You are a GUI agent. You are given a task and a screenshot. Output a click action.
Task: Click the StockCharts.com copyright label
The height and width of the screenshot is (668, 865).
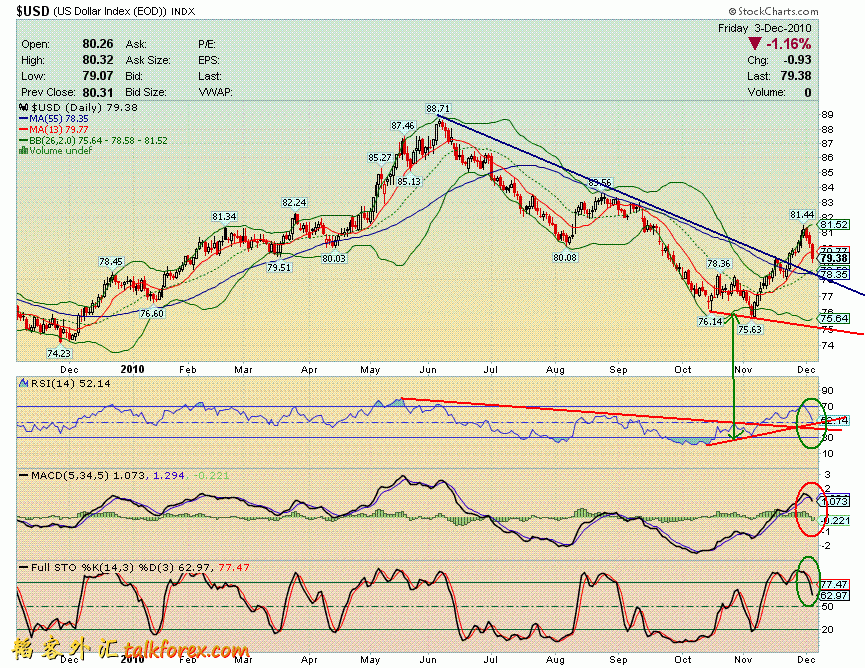click(x=773, y=11)
